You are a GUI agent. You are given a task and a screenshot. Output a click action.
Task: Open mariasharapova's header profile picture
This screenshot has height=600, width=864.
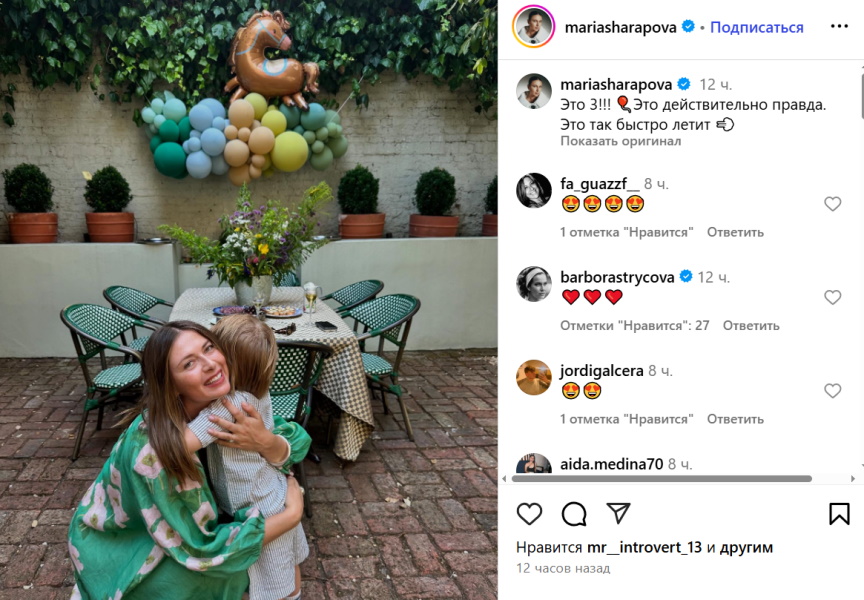coord(533,27)
